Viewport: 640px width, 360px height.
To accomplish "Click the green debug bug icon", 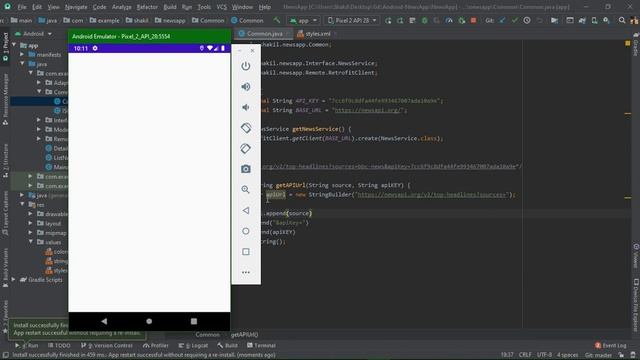I will (x=424, y=20).
